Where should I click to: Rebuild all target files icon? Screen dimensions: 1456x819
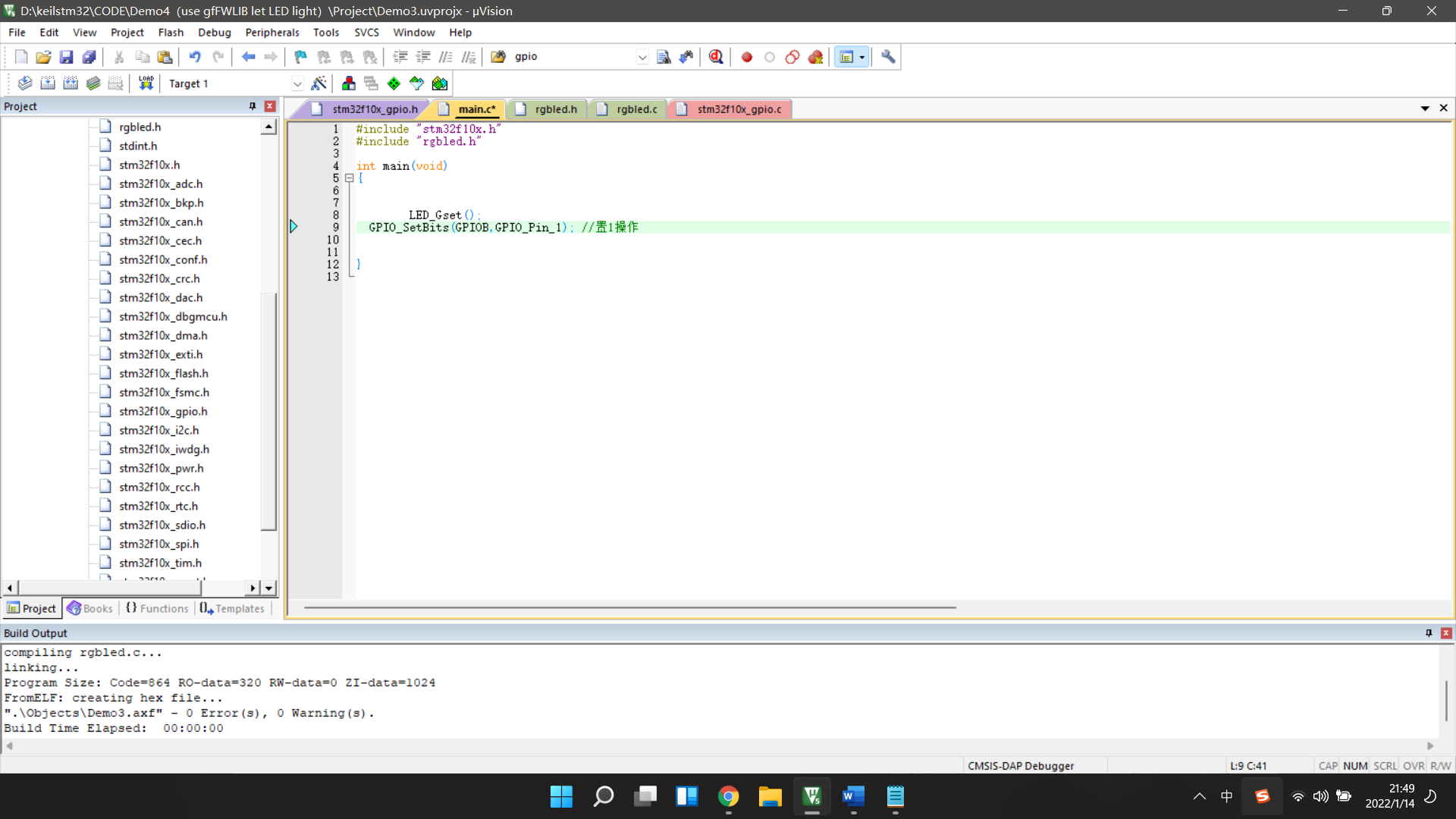[71, 83]
